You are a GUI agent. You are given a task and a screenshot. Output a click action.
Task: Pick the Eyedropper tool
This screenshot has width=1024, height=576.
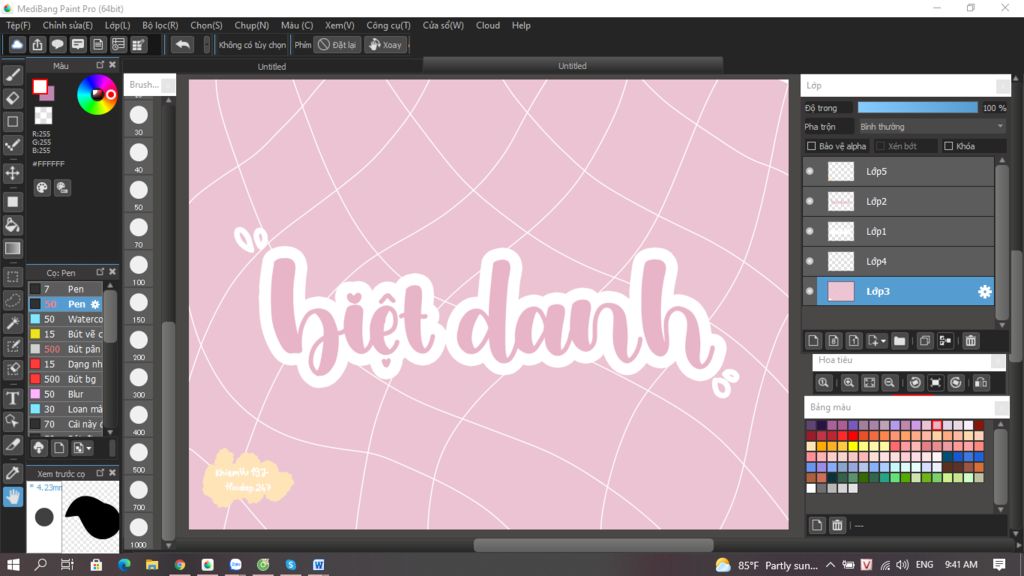pyautogui.click(x=12, y=473)
